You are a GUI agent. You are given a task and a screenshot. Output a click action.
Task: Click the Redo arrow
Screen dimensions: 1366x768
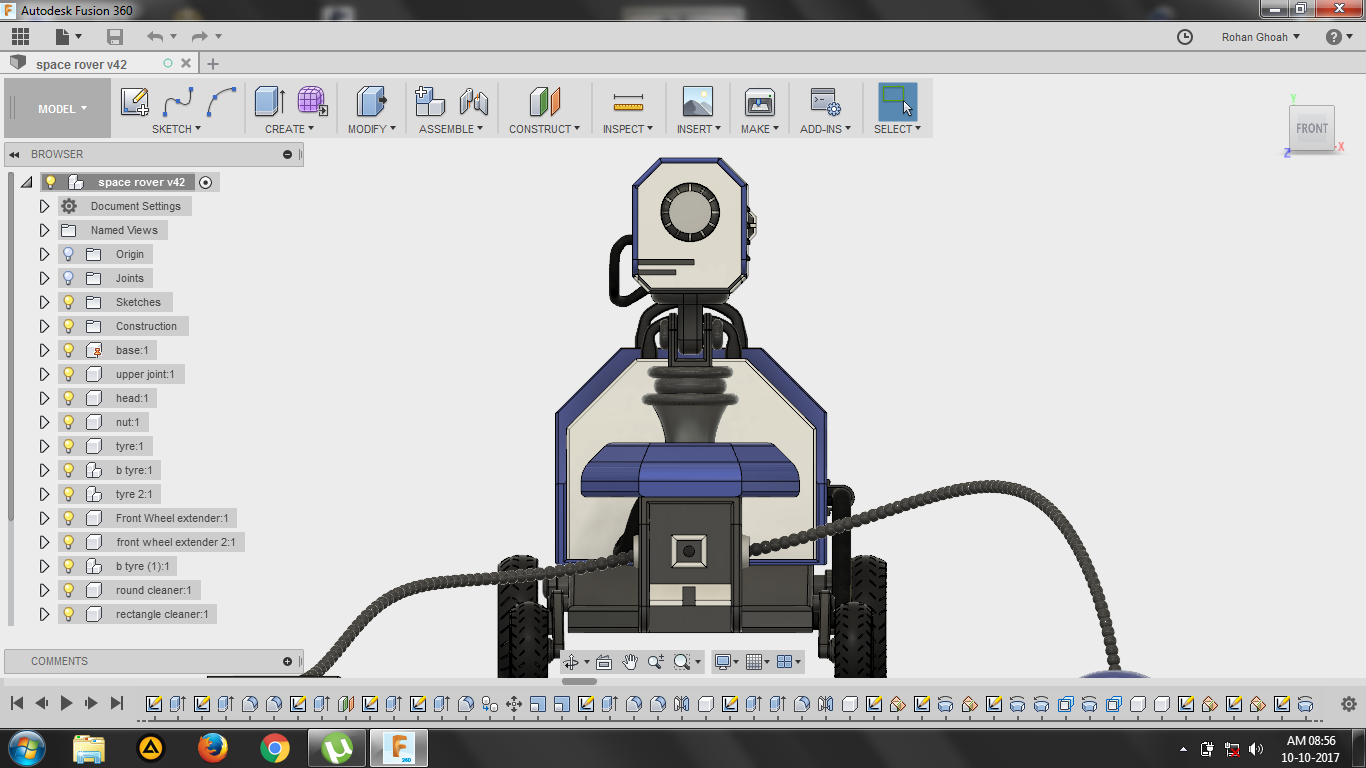pos(199,37)
